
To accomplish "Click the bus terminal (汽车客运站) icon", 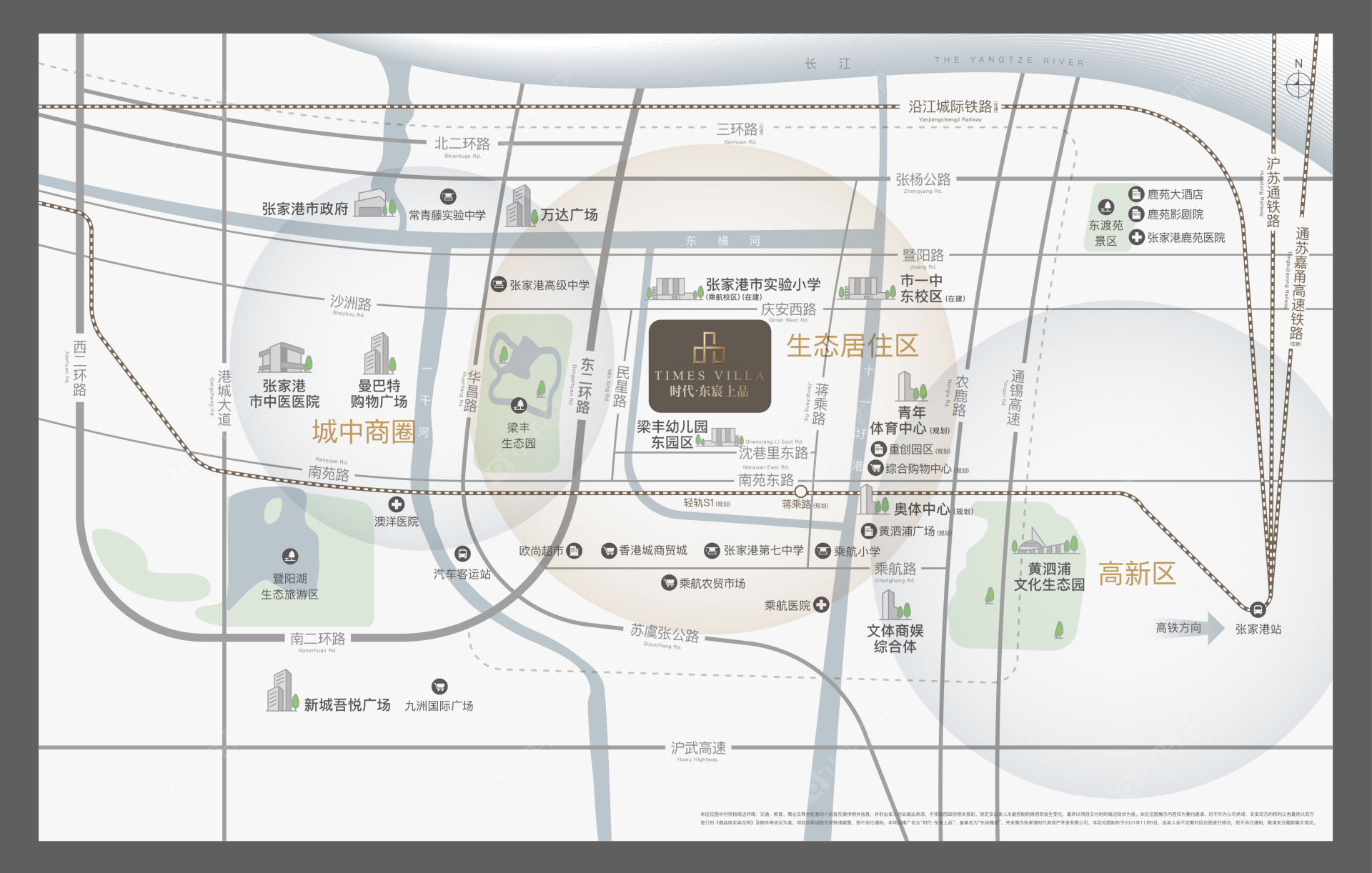I will [462, 554].
